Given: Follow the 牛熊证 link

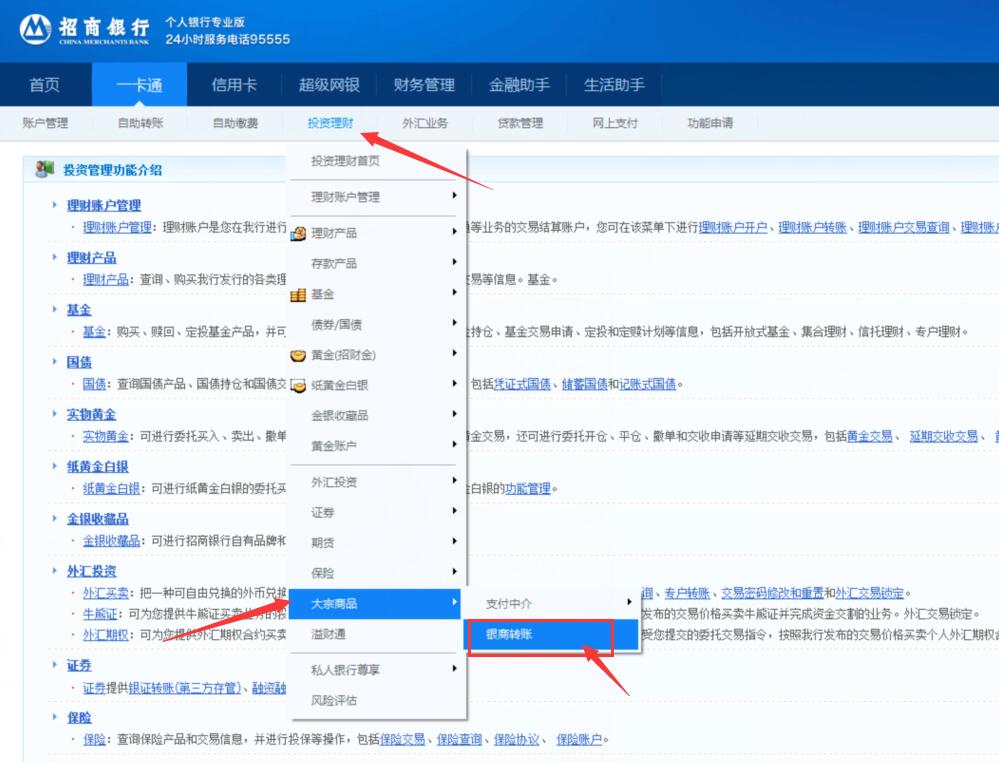Looking at the screenshot, I should tap(99, 614).
